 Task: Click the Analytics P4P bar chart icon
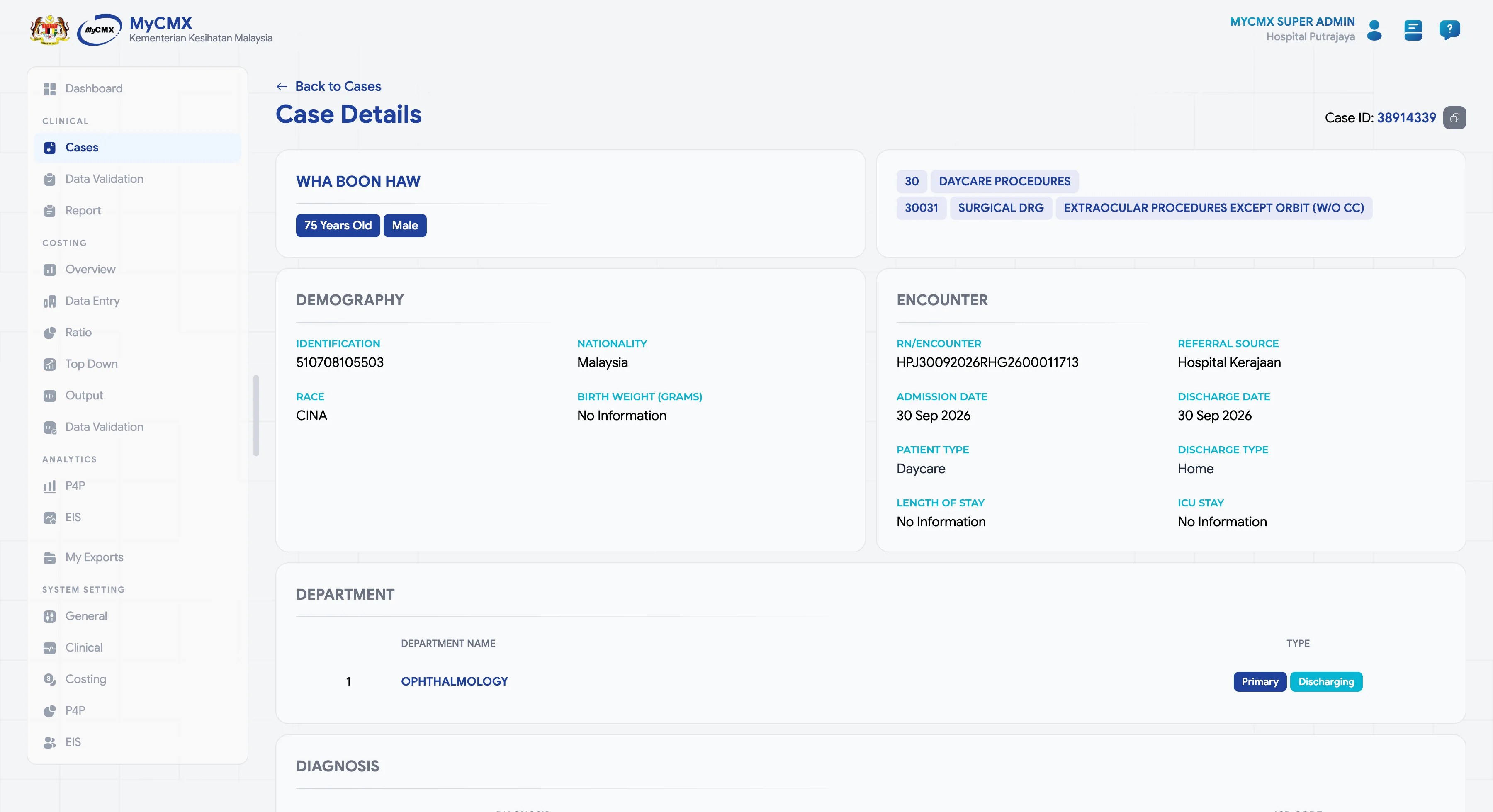[50, 486]
